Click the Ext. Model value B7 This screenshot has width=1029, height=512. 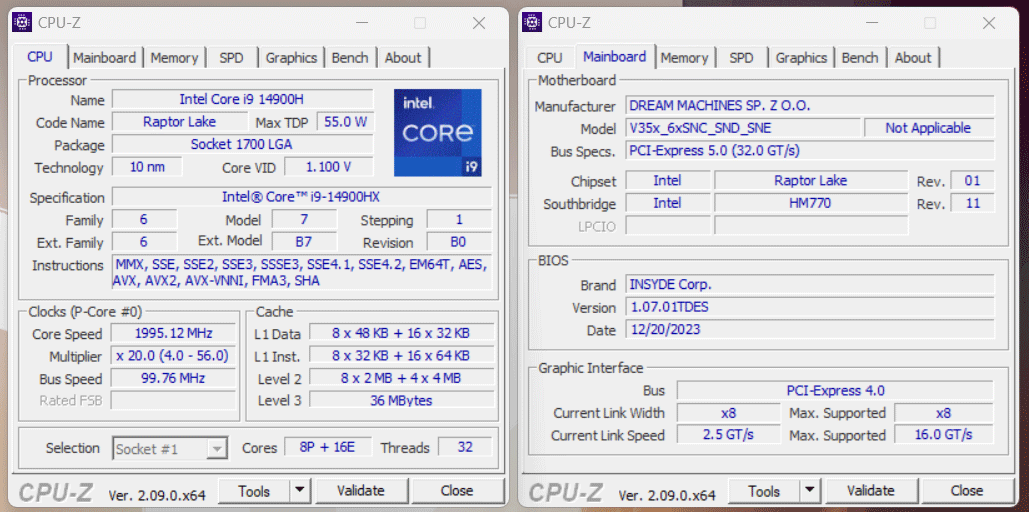(x=304, y=242)
